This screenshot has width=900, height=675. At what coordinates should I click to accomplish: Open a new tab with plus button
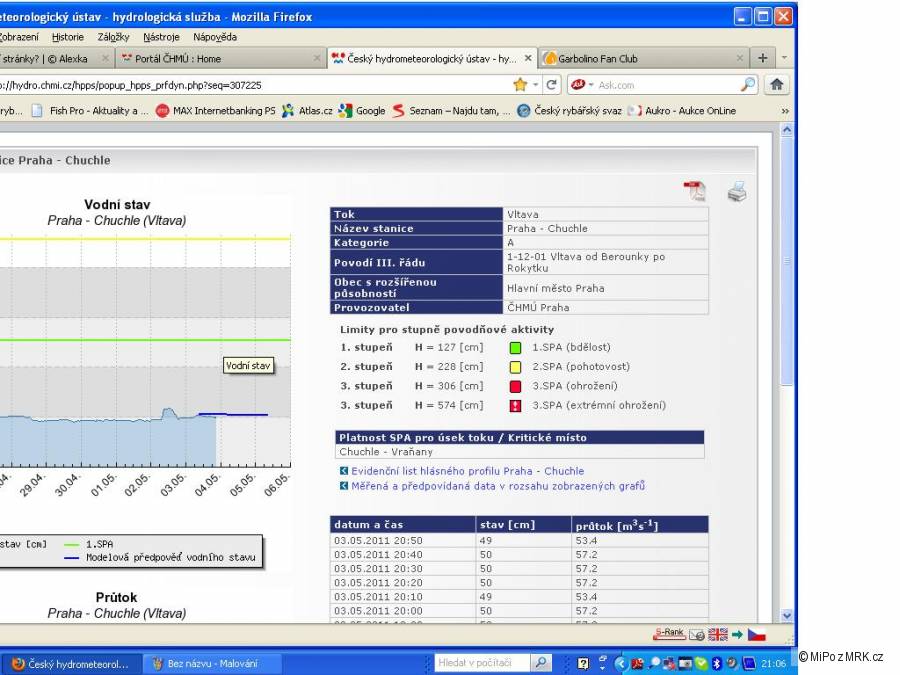pyautogui.click(x=762, y=58)
